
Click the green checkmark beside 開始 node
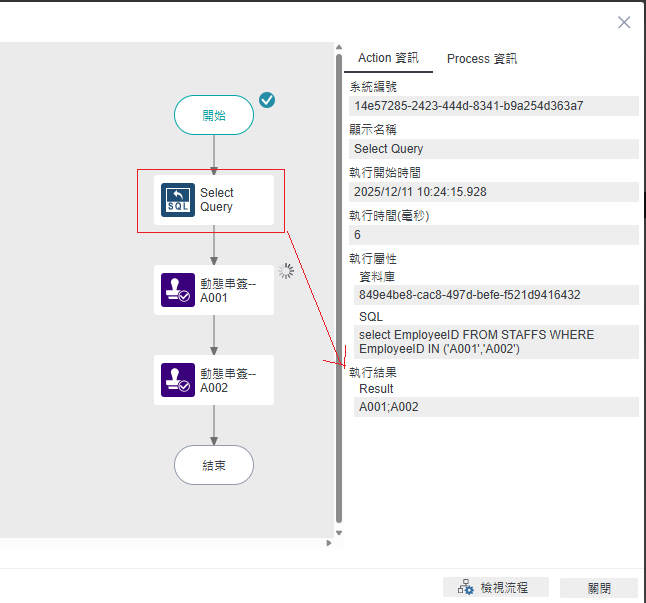(x=267, y=100)
